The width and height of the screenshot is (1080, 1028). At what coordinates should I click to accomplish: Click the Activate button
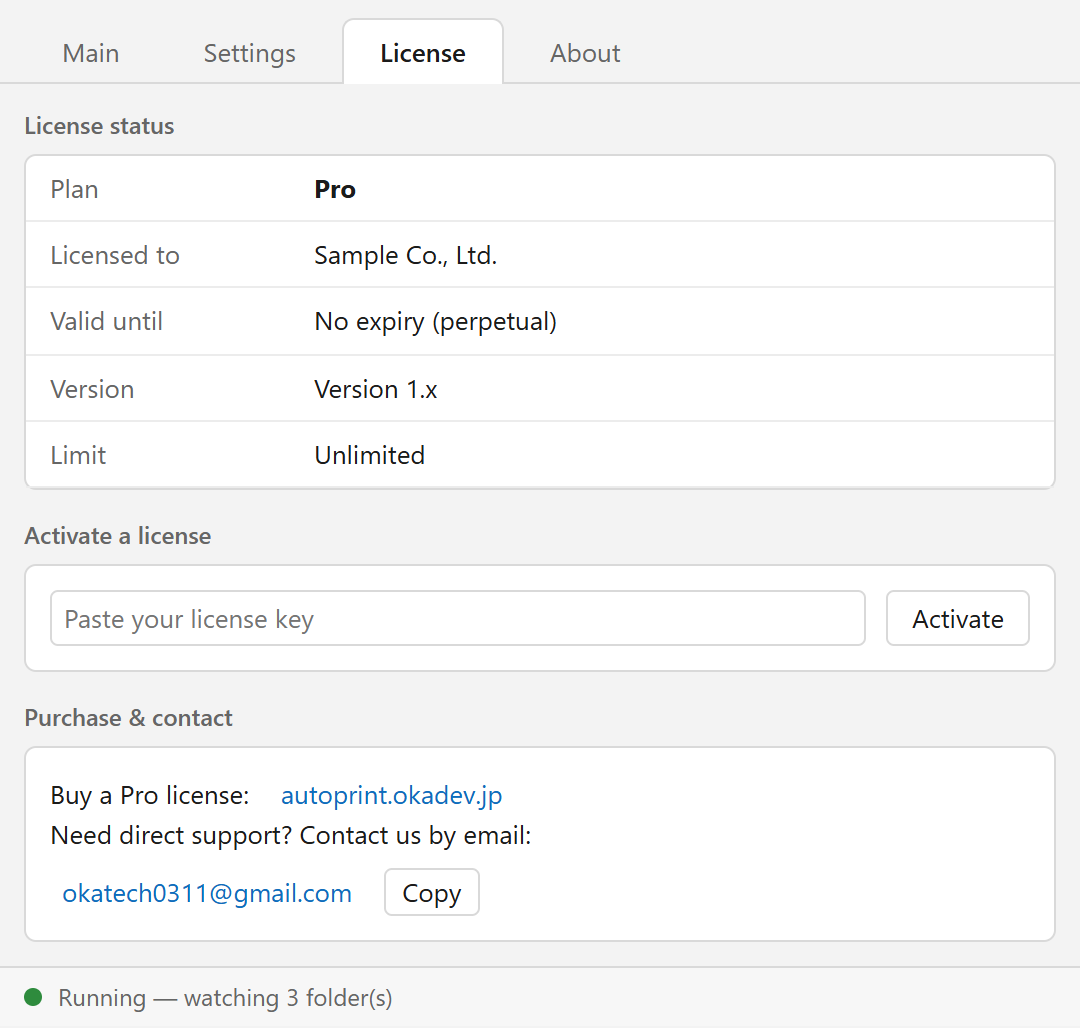click(957, 618)
